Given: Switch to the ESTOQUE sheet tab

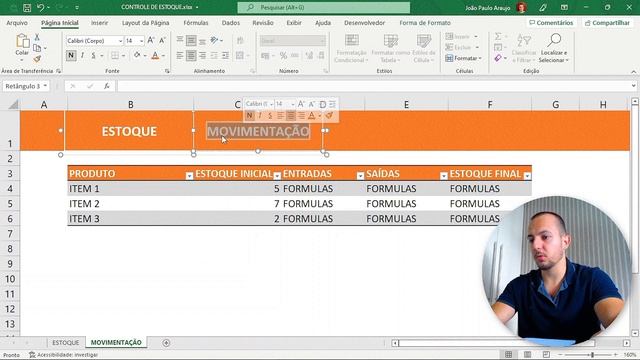Looking at the screenshot, I should (65, 342).
